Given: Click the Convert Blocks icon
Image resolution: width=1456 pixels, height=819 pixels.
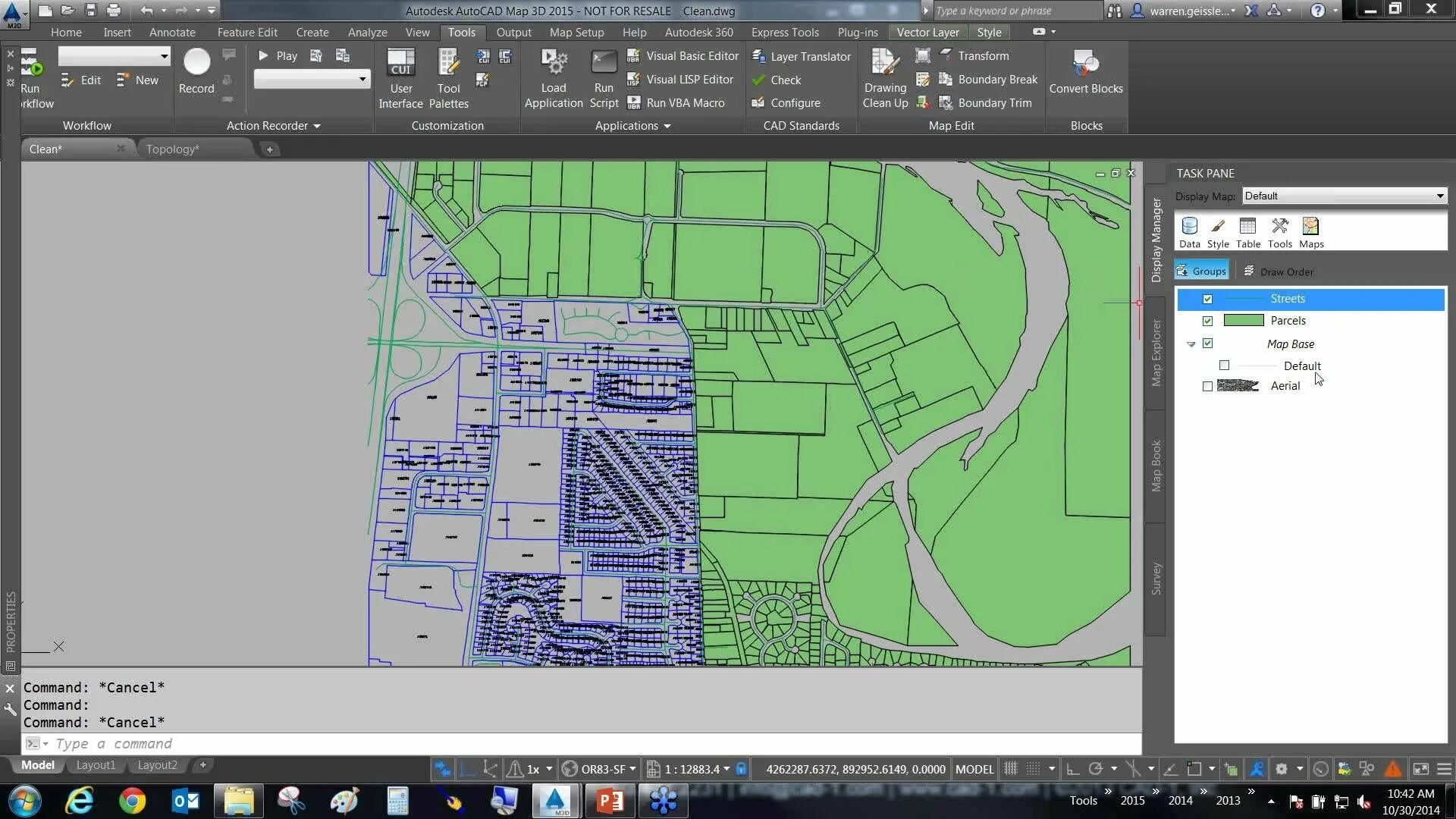Looking at the screenshot, I should 1085,64.
